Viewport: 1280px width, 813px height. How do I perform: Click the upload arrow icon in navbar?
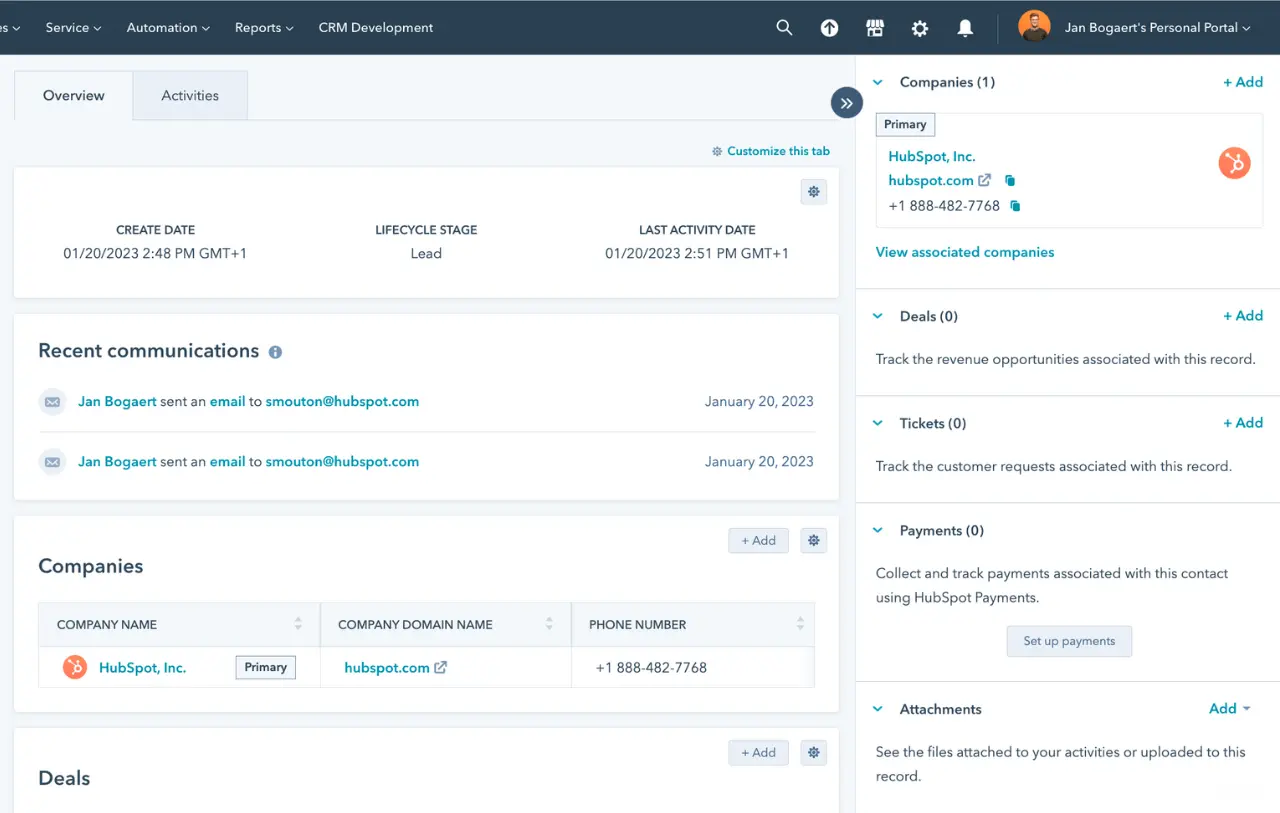[829, 28]
